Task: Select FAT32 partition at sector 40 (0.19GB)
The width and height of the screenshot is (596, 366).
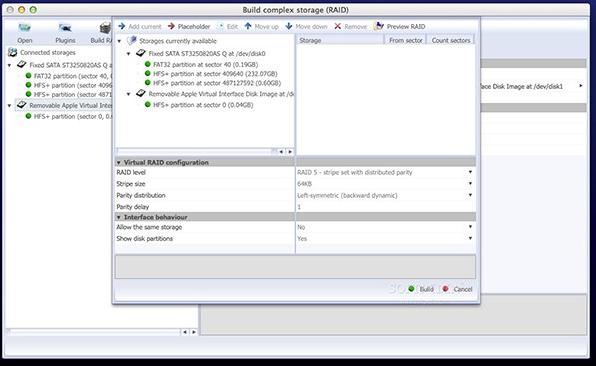Action: tap(205, 65)
